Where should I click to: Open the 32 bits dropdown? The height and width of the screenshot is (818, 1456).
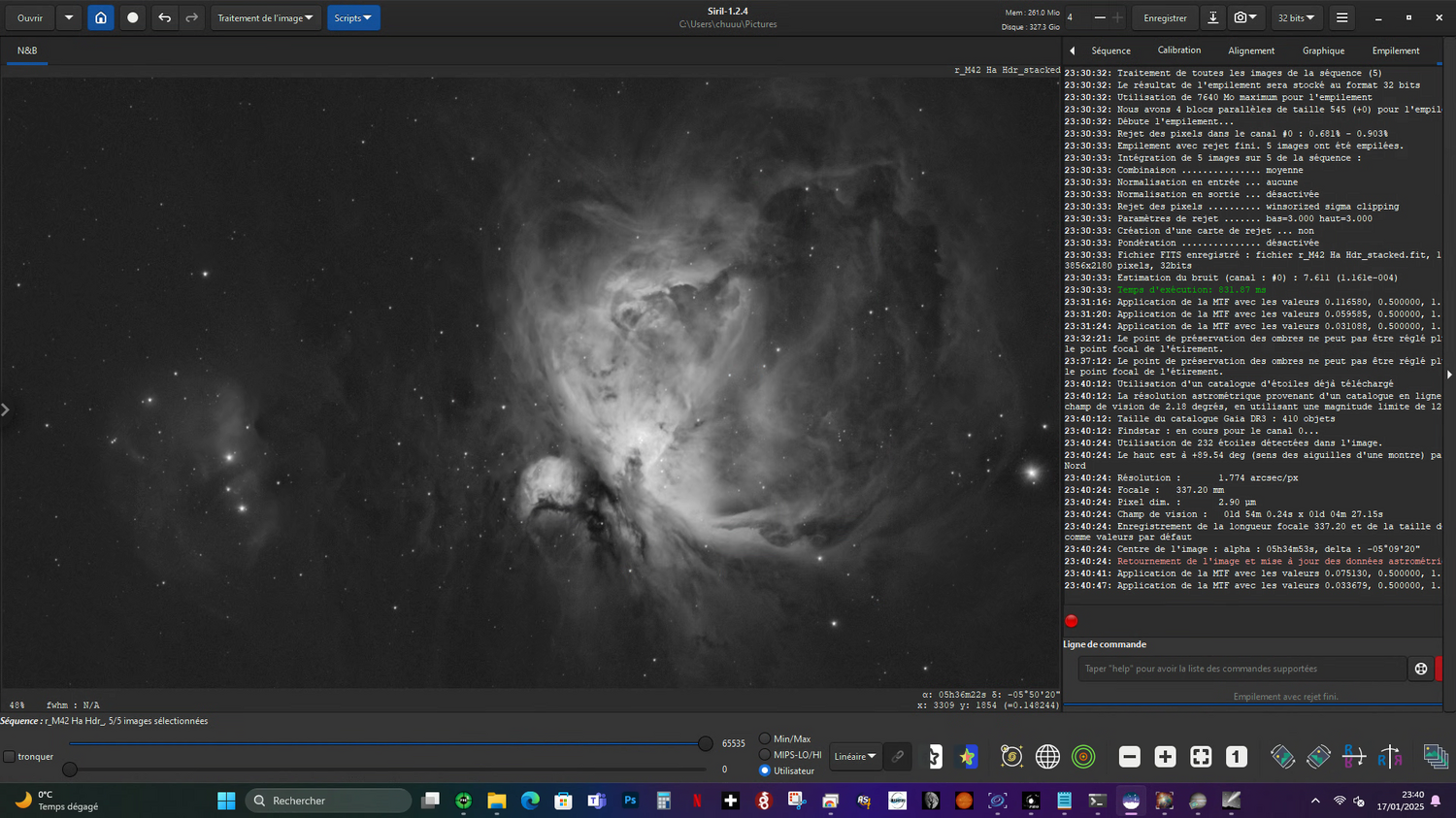pos(1296,17)
